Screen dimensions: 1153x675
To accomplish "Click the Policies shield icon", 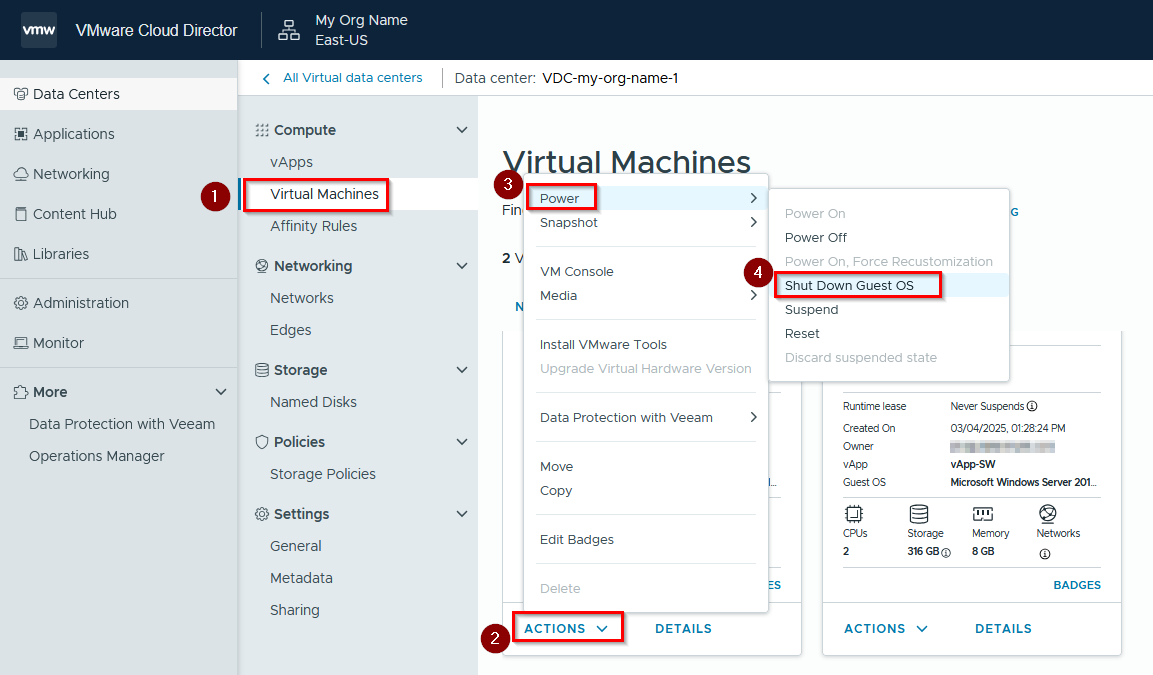I will tap(262, 442).
